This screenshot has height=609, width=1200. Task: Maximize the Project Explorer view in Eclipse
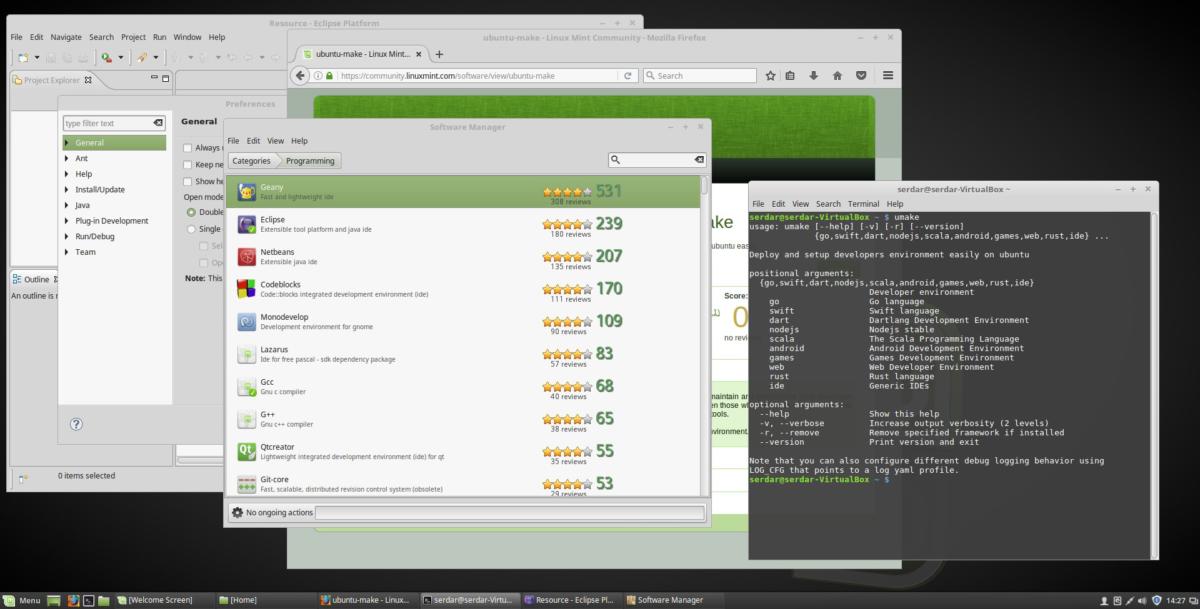pyautogui.click(x=166, y=79)
